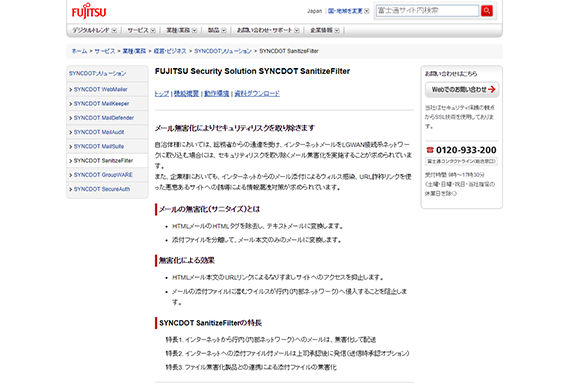567x392 pixels.
Task: Open the 製品 menu
Action: click(217, 30)
